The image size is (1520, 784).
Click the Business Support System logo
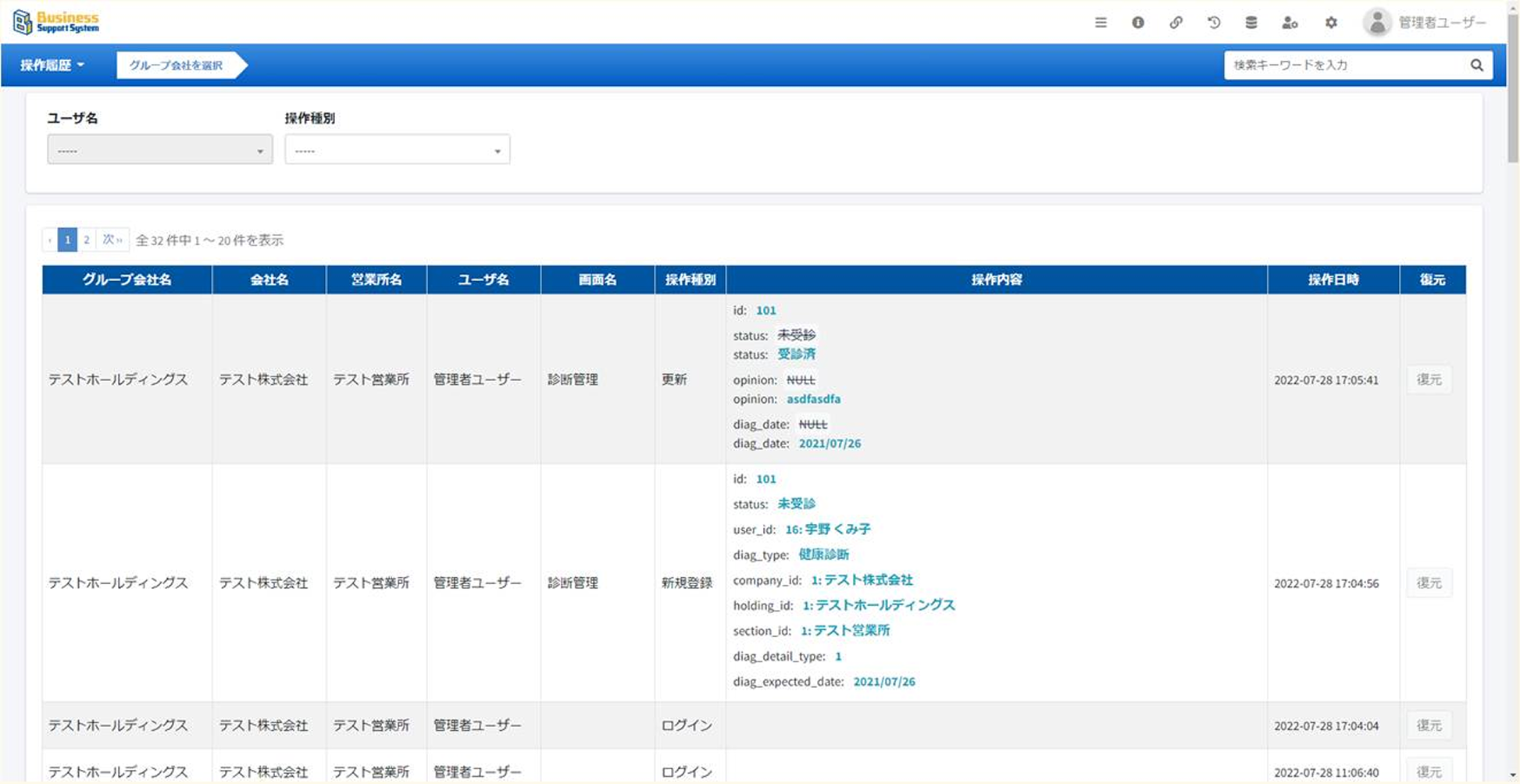click(57, 22)
